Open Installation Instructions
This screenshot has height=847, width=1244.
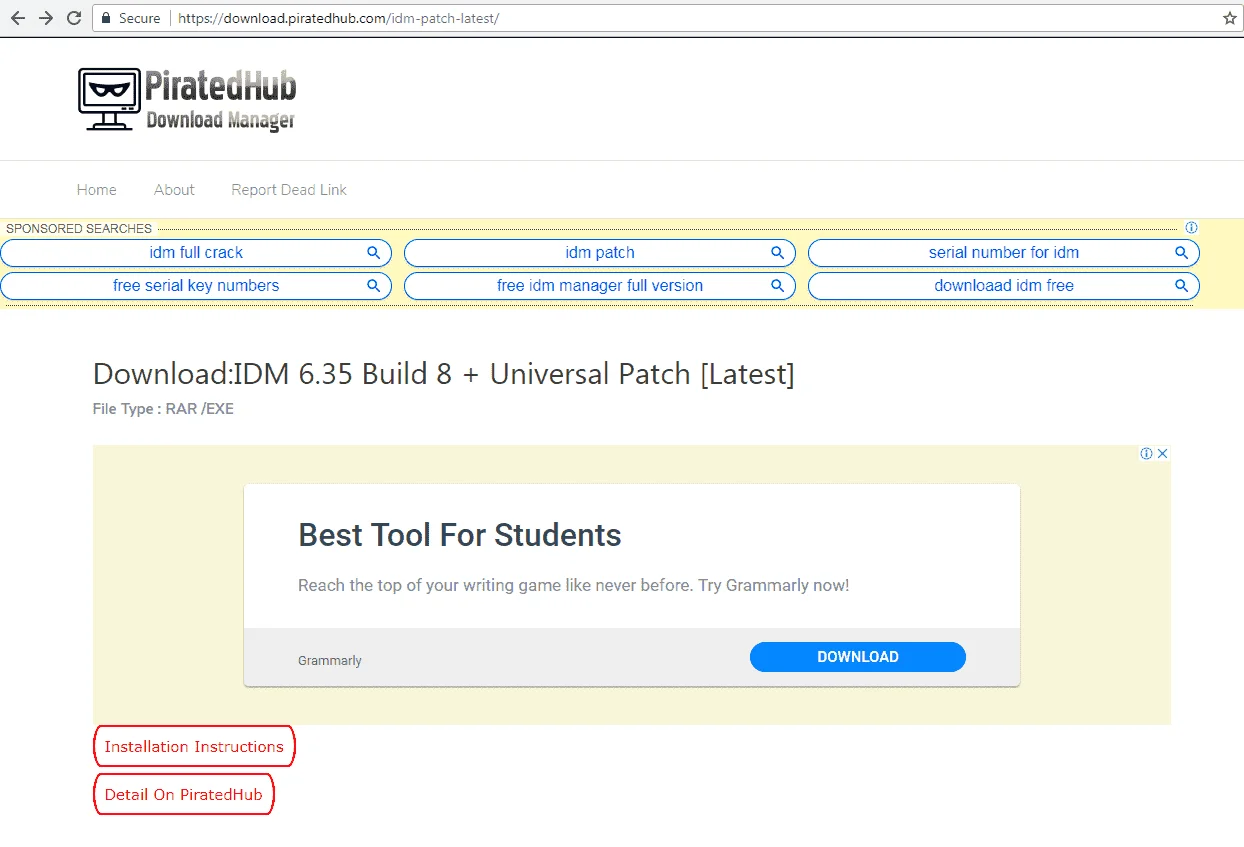tap(194, 747)
